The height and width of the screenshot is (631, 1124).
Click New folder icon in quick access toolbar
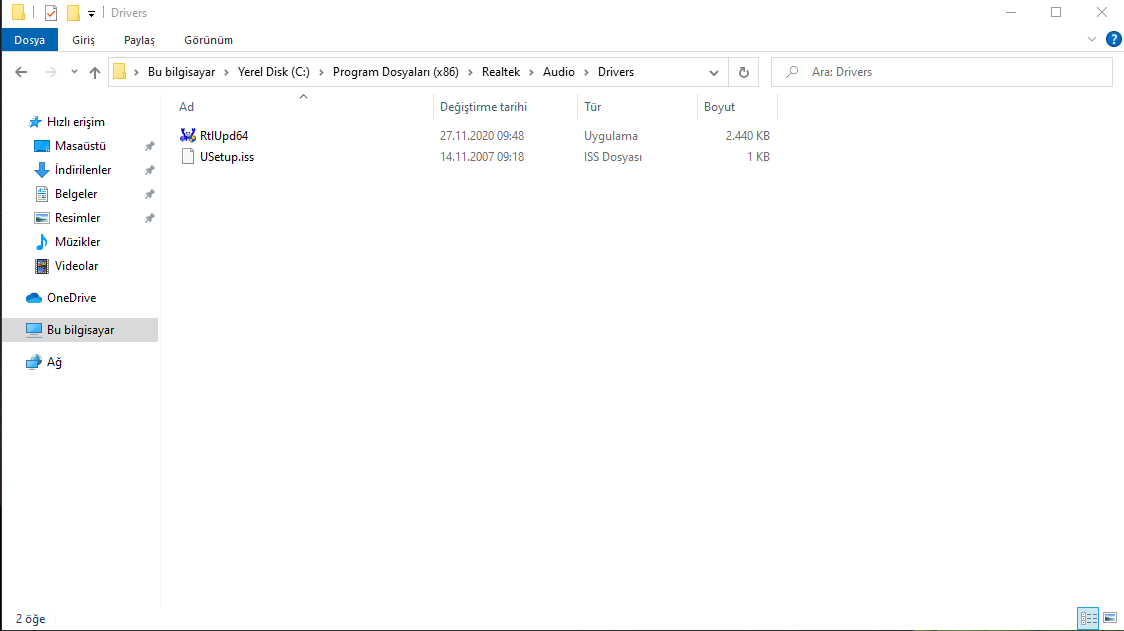73,13
